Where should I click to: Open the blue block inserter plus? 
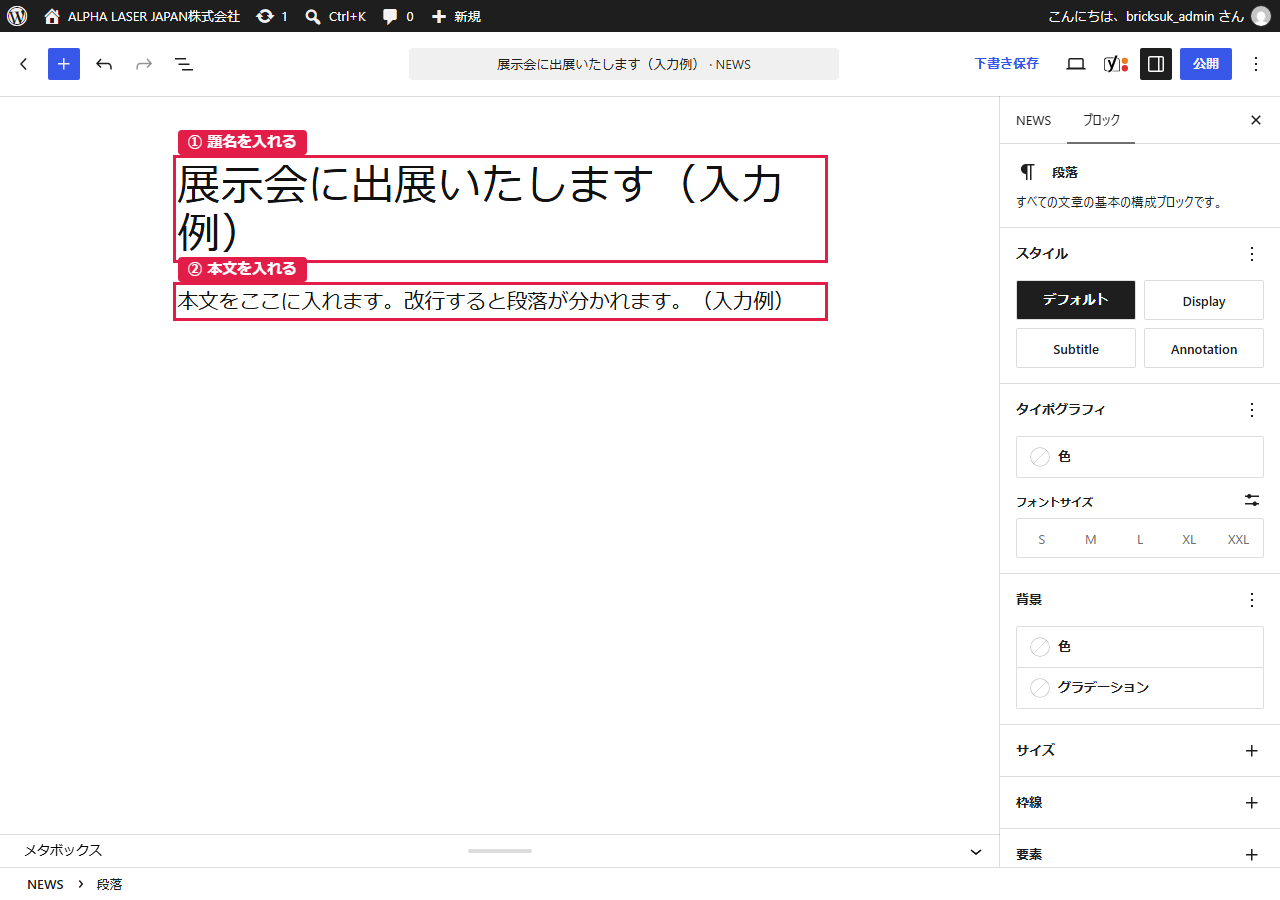(x=64, y=64)
